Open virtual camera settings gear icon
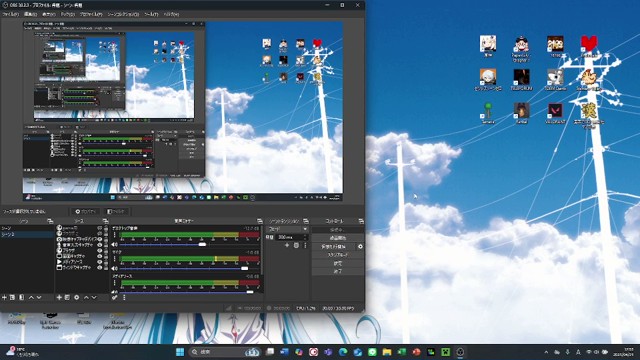Viewport: 640px width, 360px height. click(x=360, y=247)
